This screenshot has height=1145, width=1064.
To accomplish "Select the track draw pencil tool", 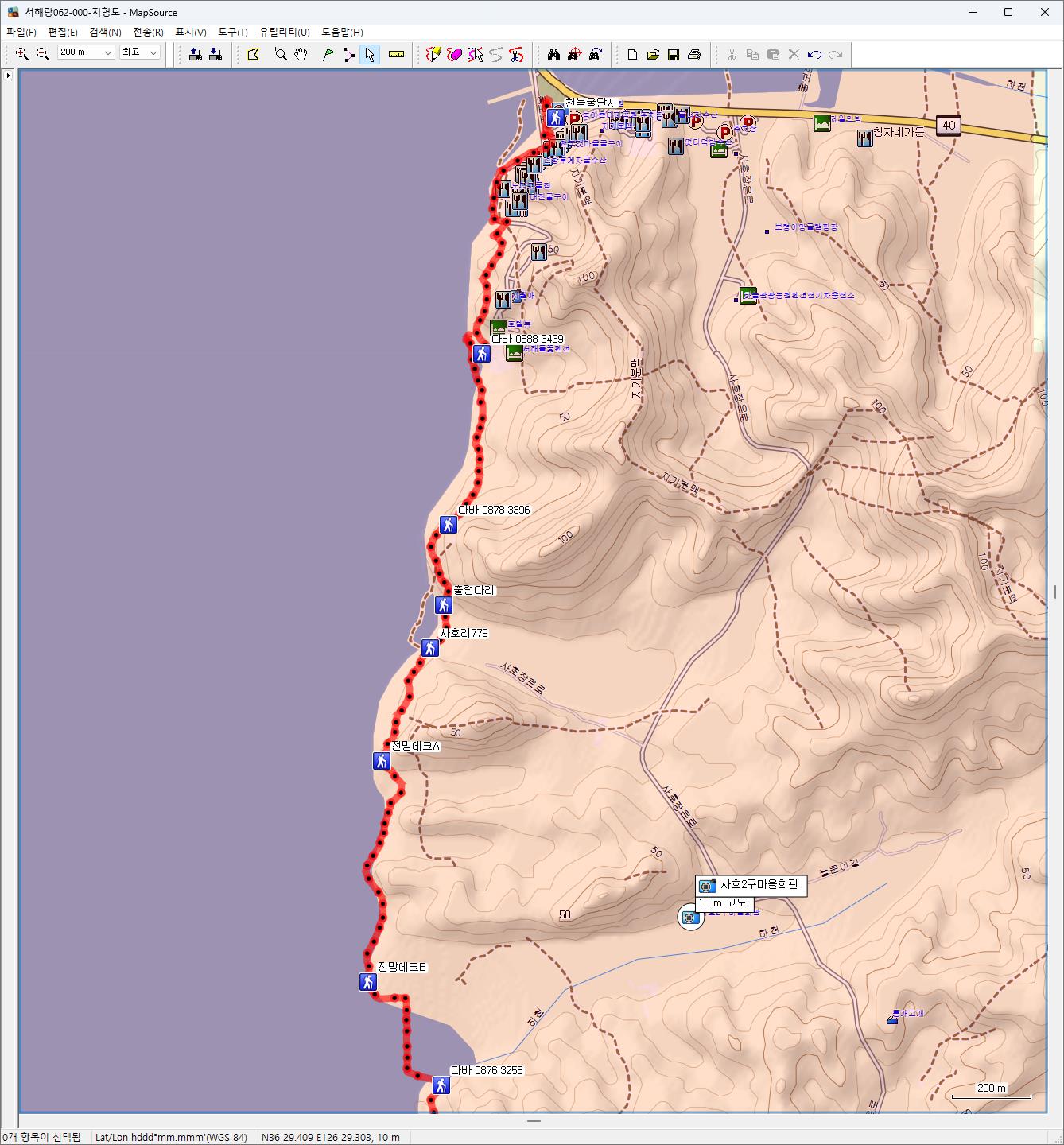I will 433,54.
